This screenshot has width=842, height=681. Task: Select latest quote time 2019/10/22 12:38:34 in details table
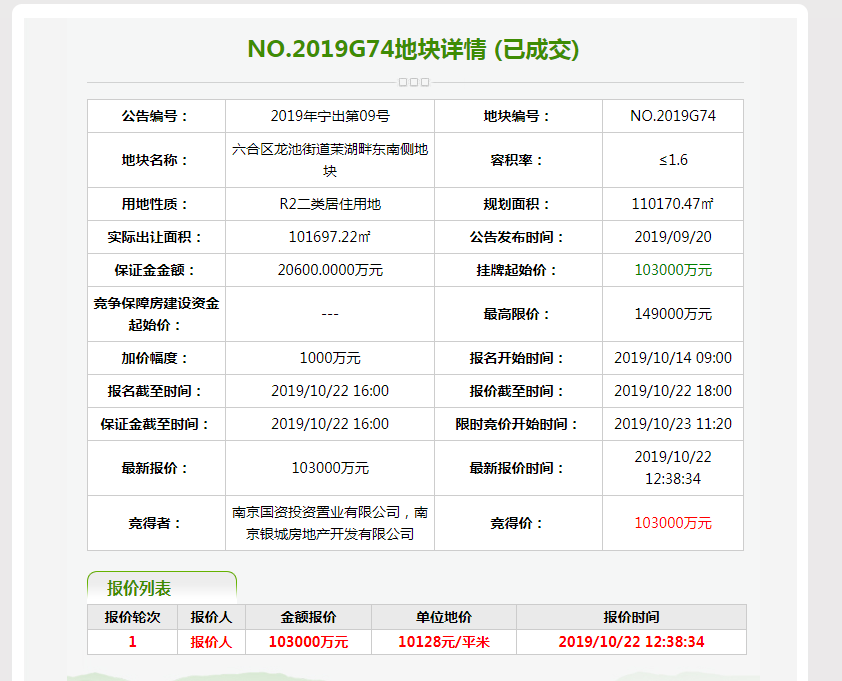click(673, 468)
